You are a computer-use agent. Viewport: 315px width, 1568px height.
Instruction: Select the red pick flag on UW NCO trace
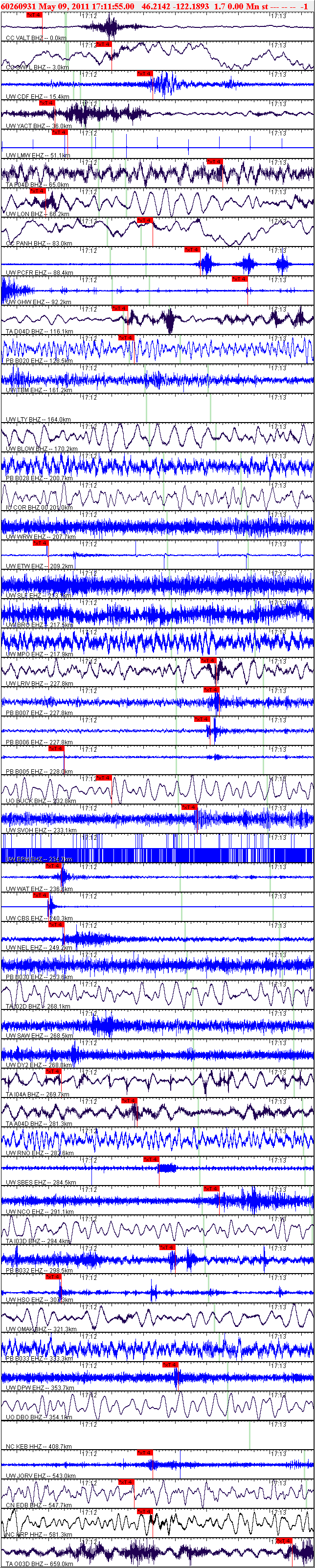point(211,1189)
